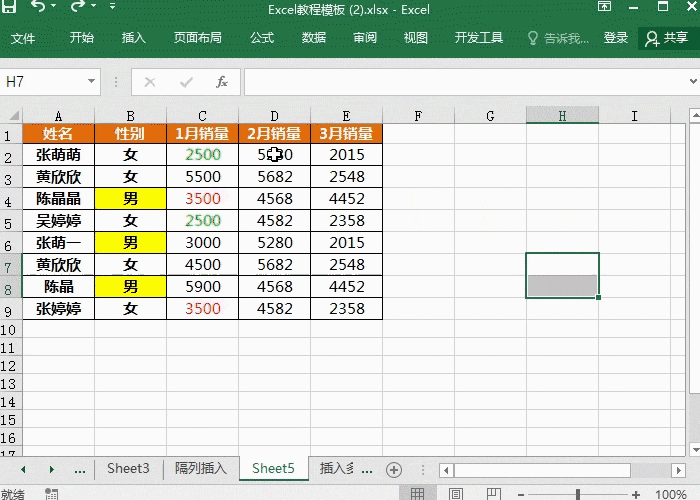Click the Undo arrow icon
Viewport: 700px width, 500px height.
click(x=38, y=6)
